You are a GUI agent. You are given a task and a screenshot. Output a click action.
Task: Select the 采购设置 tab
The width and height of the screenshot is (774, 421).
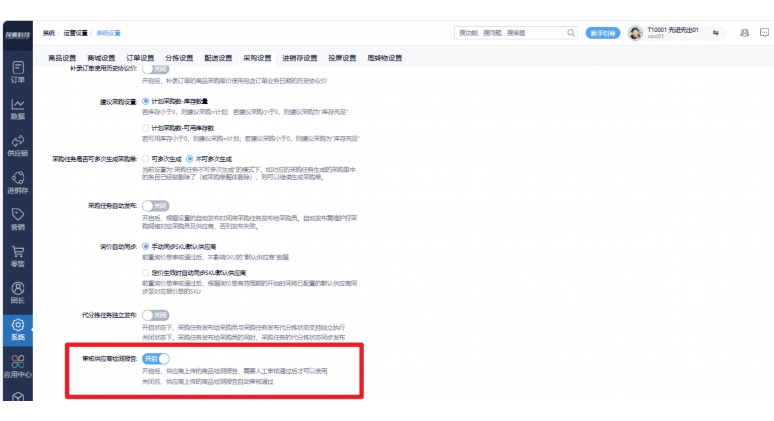point(257,58)
